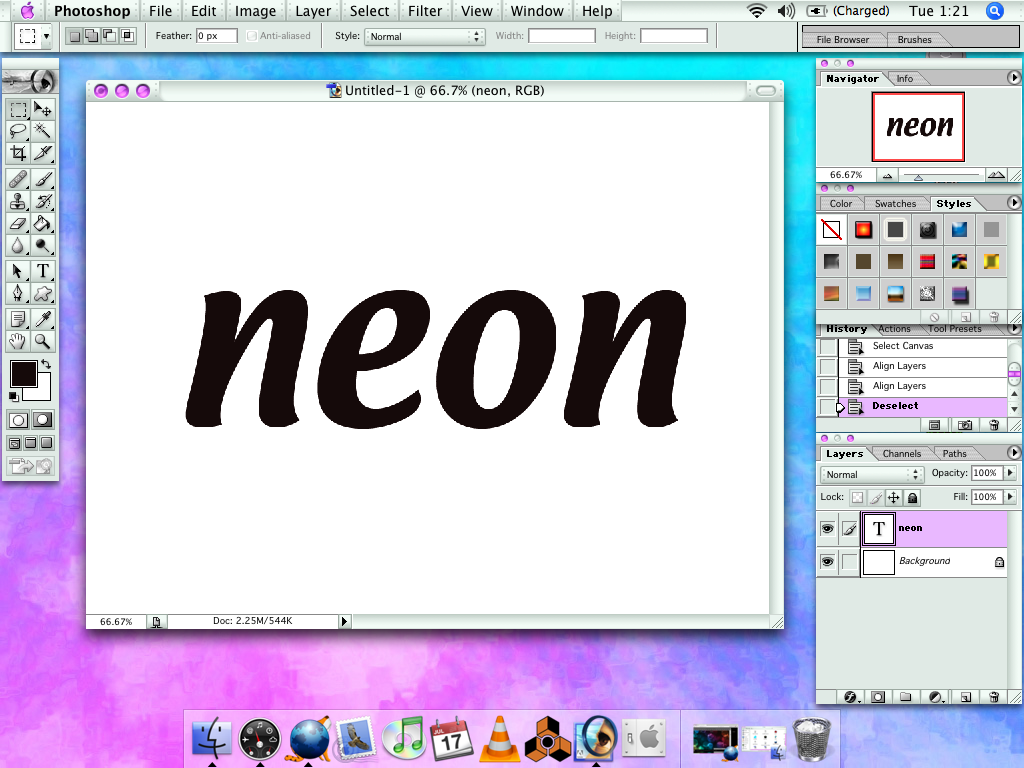Pick the Lasso tool
1024x768 pixels.
(18, 131)
